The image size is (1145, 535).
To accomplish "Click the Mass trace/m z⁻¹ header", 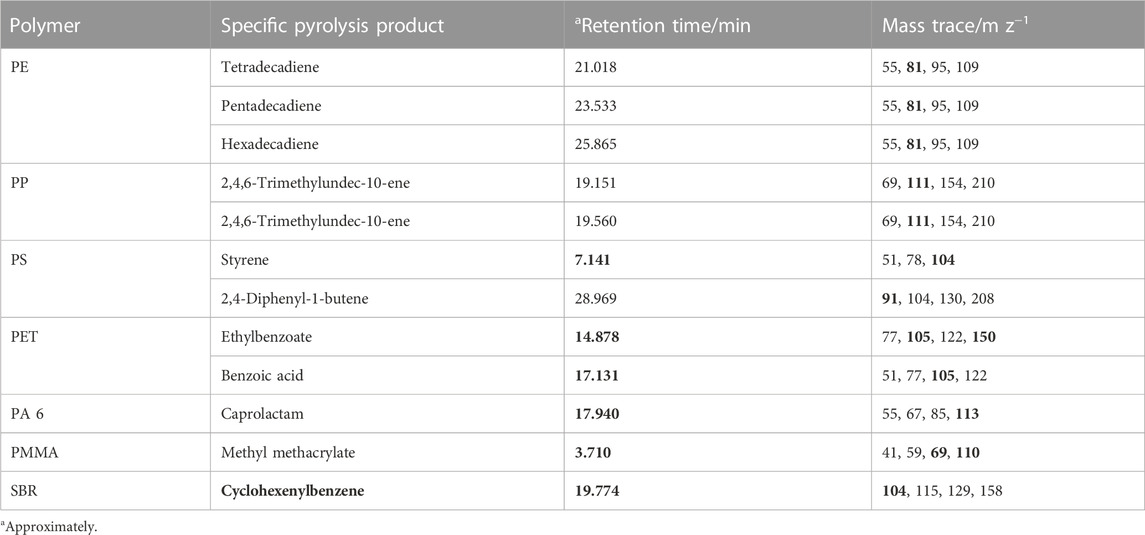I will (x=941, y=25).
